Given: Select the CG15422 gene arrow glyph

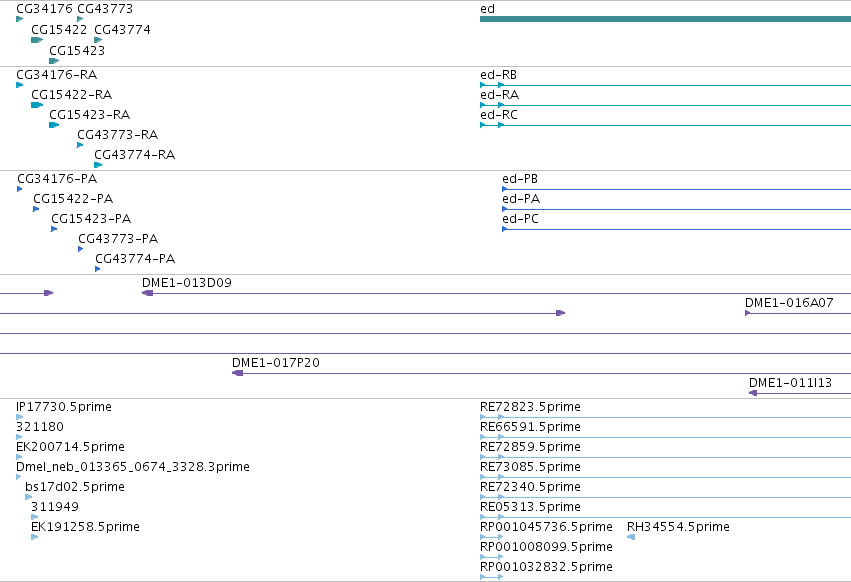Looking at the screenshot, I should pos(37,40).
